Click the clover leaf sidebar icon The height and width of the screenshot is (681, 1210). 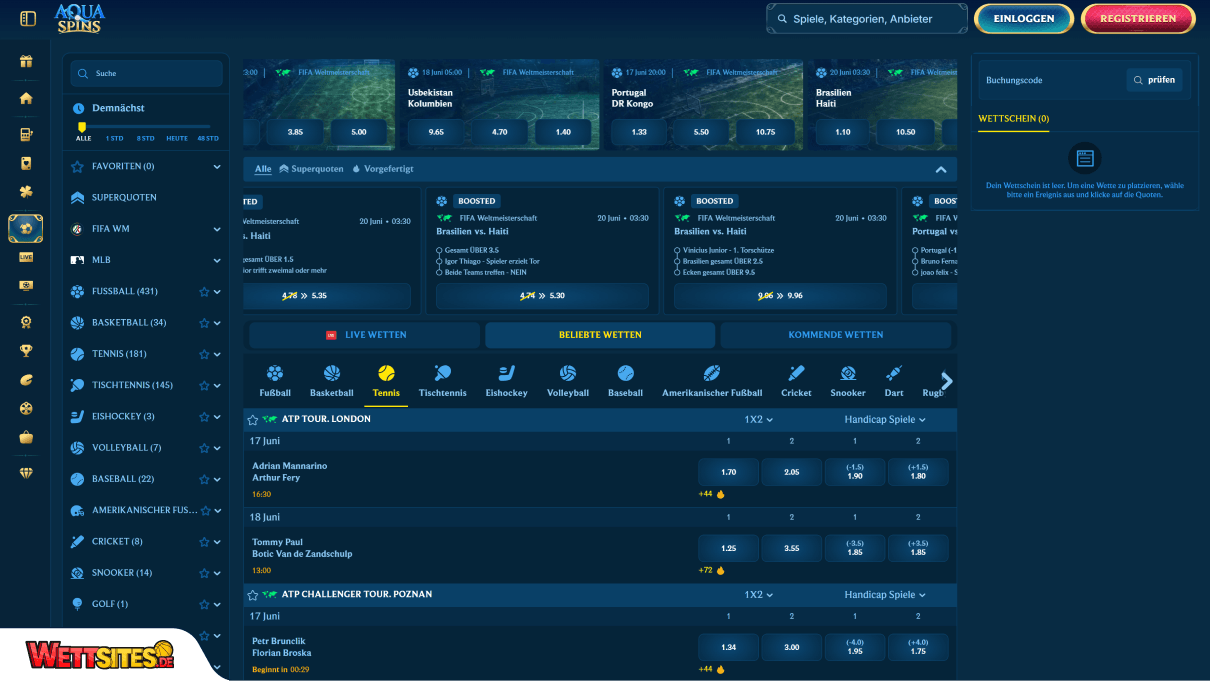(26, 191)
